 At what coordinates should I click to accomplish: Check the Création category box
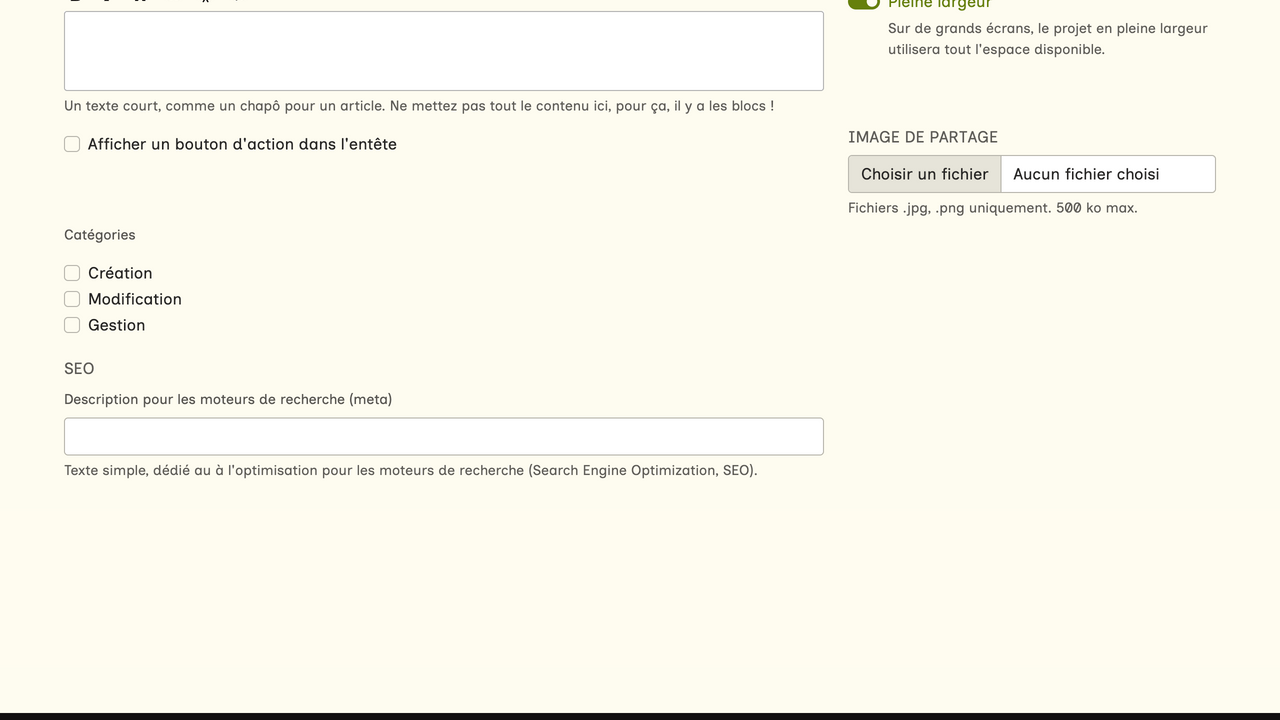click(72, 273)
